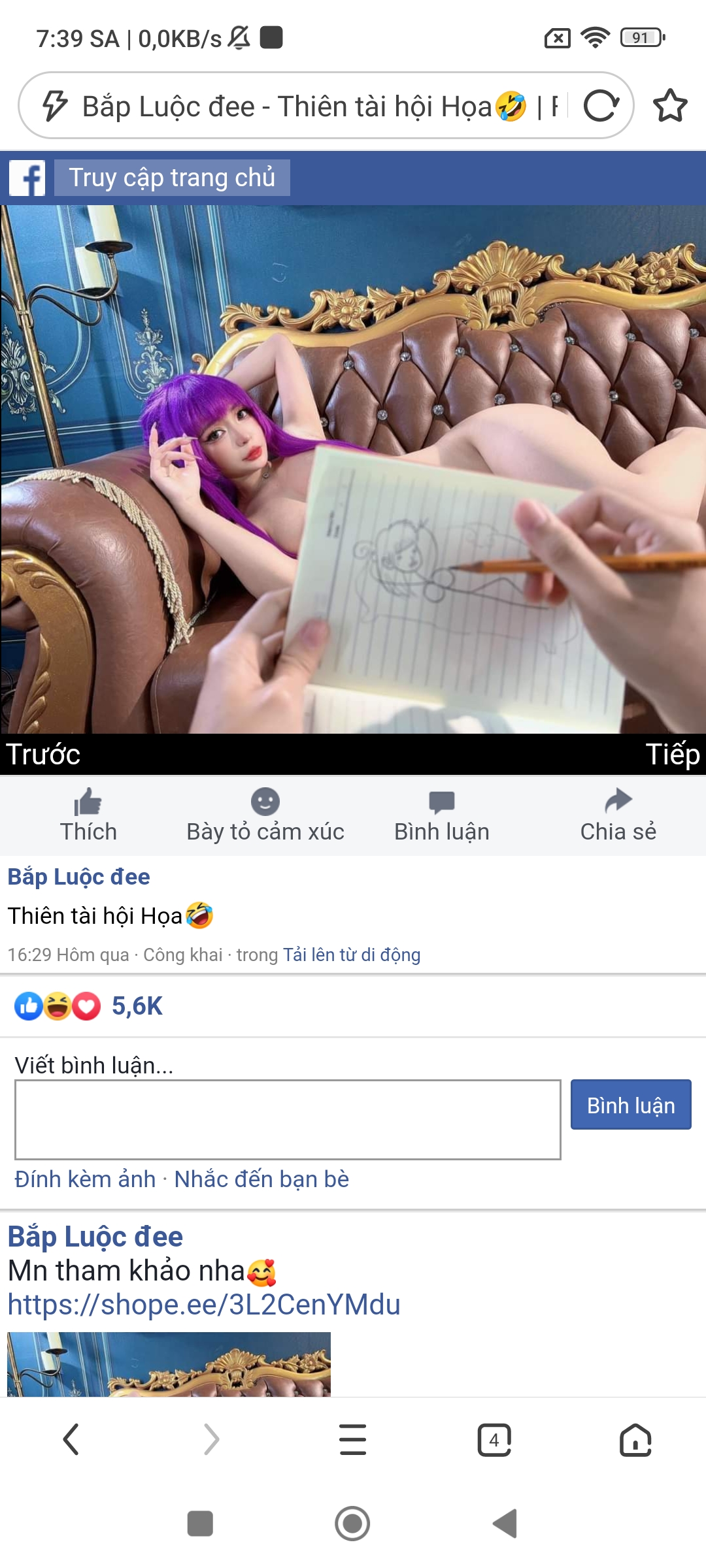
Task: Go to next photo via Tiếp
Action: 673,755
